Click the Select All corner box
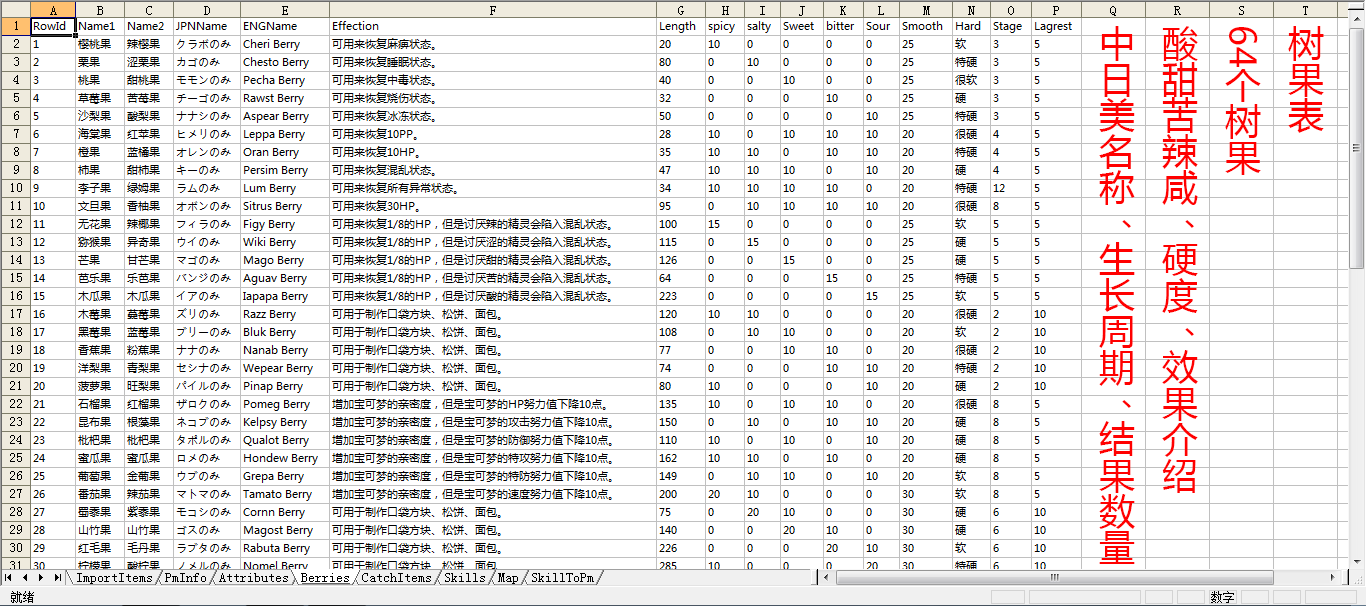The width and height of the screenshot is (1366, 606). (15, 9)
